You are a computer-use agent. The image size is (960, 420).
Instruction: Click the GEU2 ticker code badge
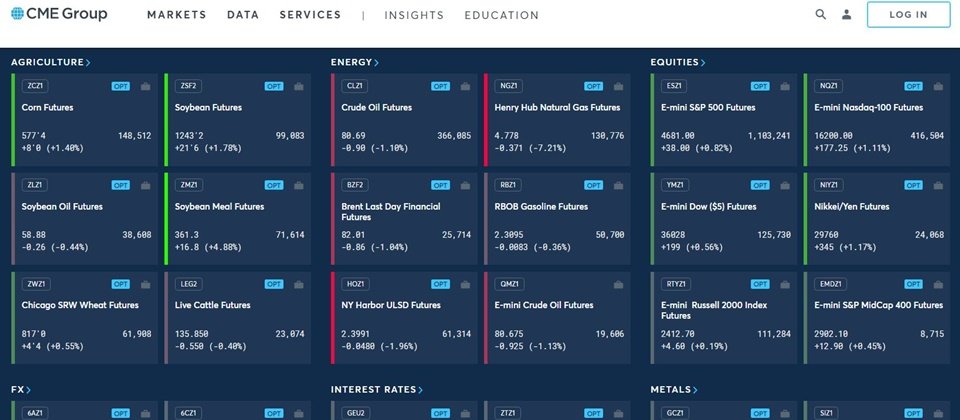pyautogui.click(x=354, y=413)
